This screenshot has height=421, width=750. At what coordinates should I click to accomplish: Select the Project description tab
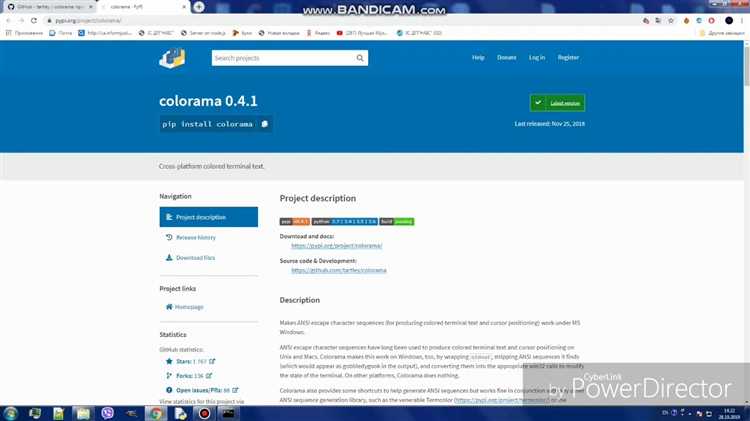pyautogui.click(x=209, y=217)
